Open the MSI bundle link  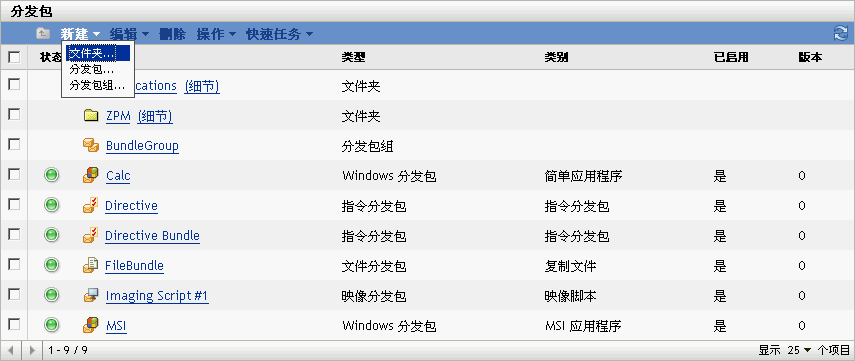click(x=116, y=326)
